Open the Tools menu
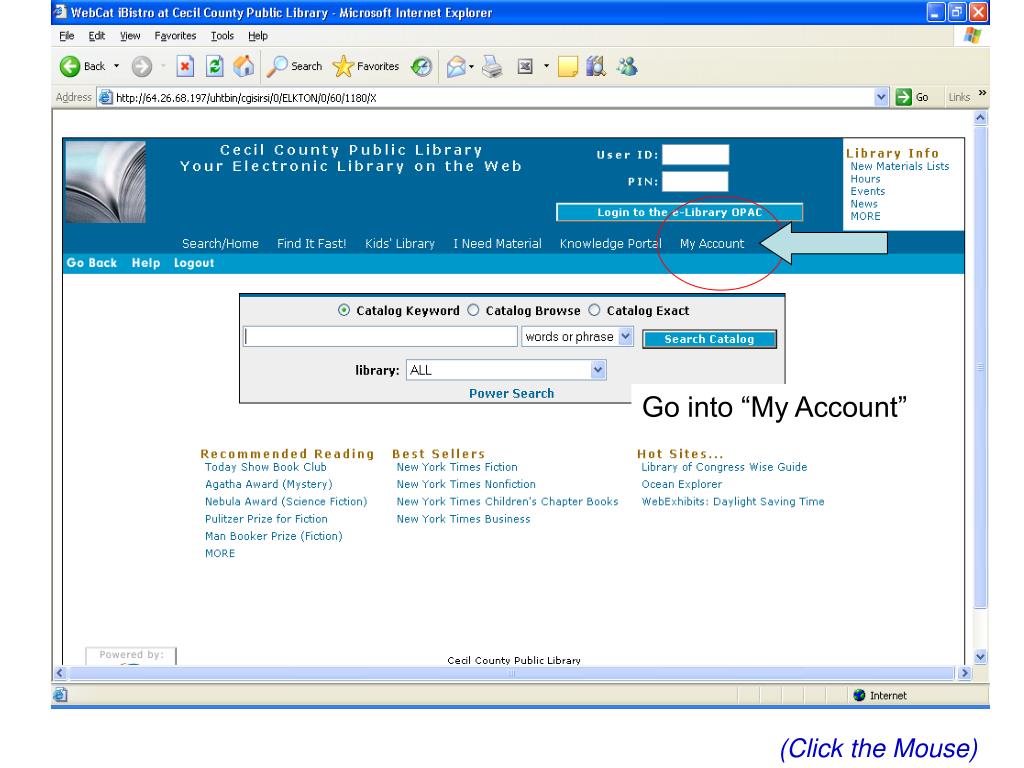 pyautogui.click(x=222, y=36)
